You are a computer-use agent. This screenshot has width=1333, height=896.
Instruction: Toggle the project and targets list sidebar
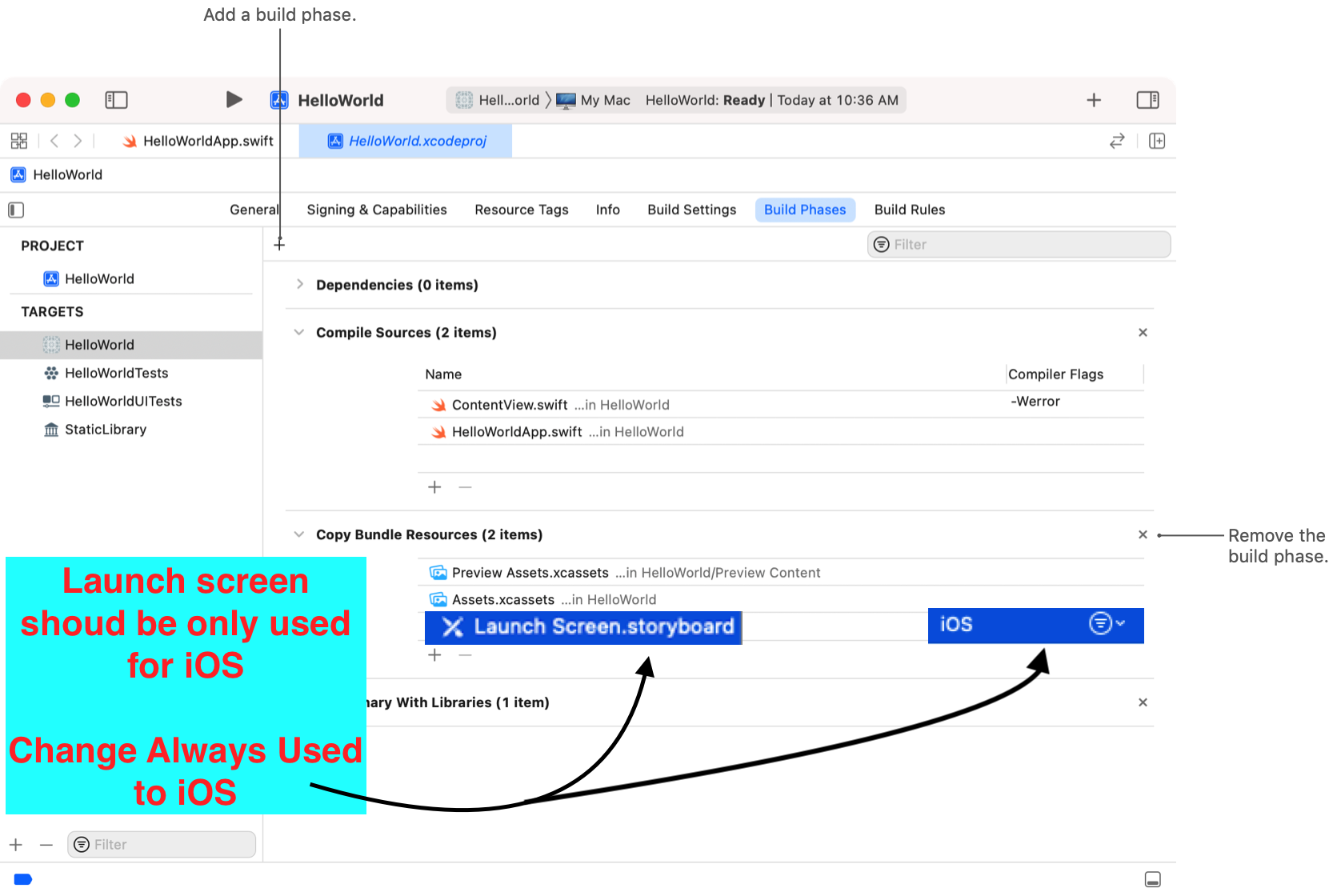[x=16, y=210]
